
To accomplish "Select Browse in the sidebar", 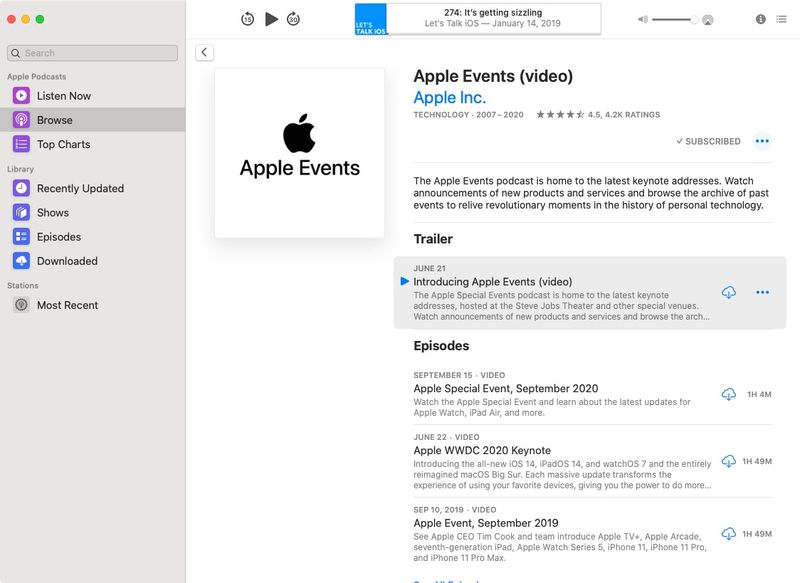I will 92,120.
